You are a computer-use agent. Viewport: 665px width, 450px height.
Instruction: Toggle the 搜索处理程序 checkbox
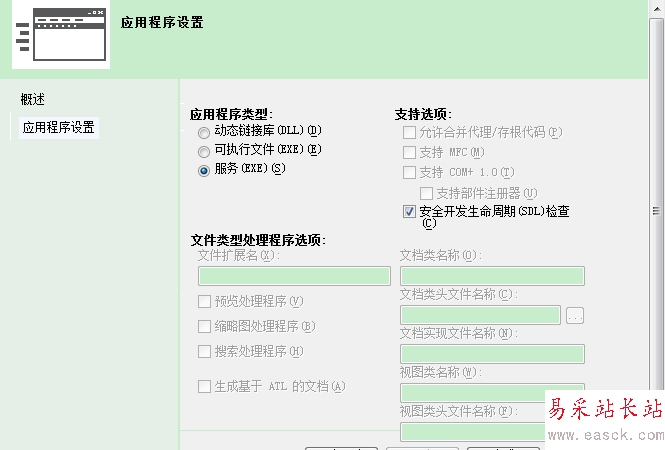tap(205, 351)
